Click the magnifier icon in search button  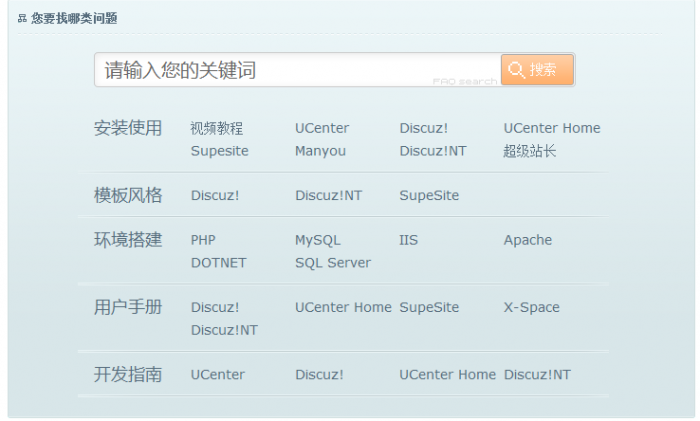click(517, 70)
